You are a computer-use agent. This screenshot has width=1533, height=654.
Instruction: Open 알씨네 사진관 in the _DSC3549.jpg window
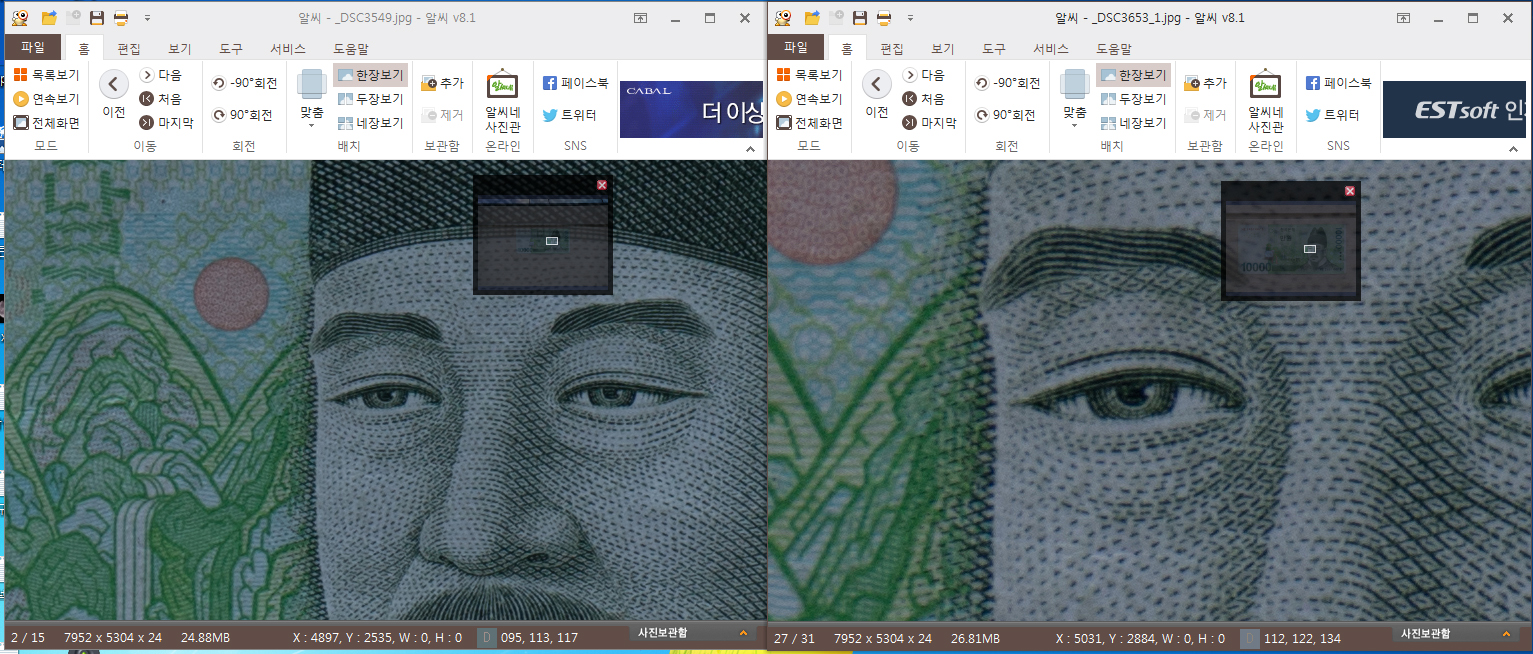pos(503,102)
